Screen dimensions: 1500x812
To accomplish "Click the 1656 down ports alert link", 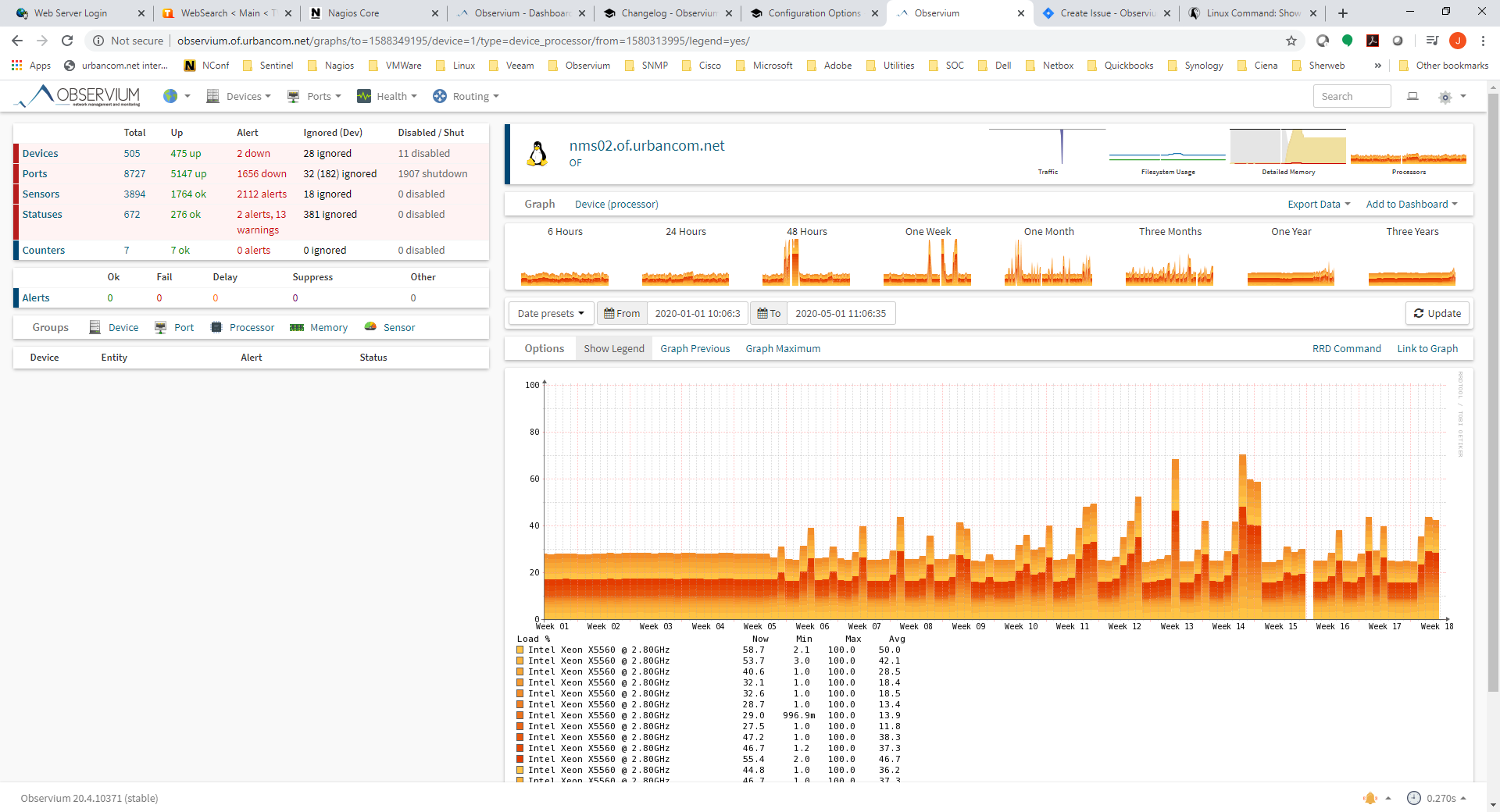I will [262, 173].
